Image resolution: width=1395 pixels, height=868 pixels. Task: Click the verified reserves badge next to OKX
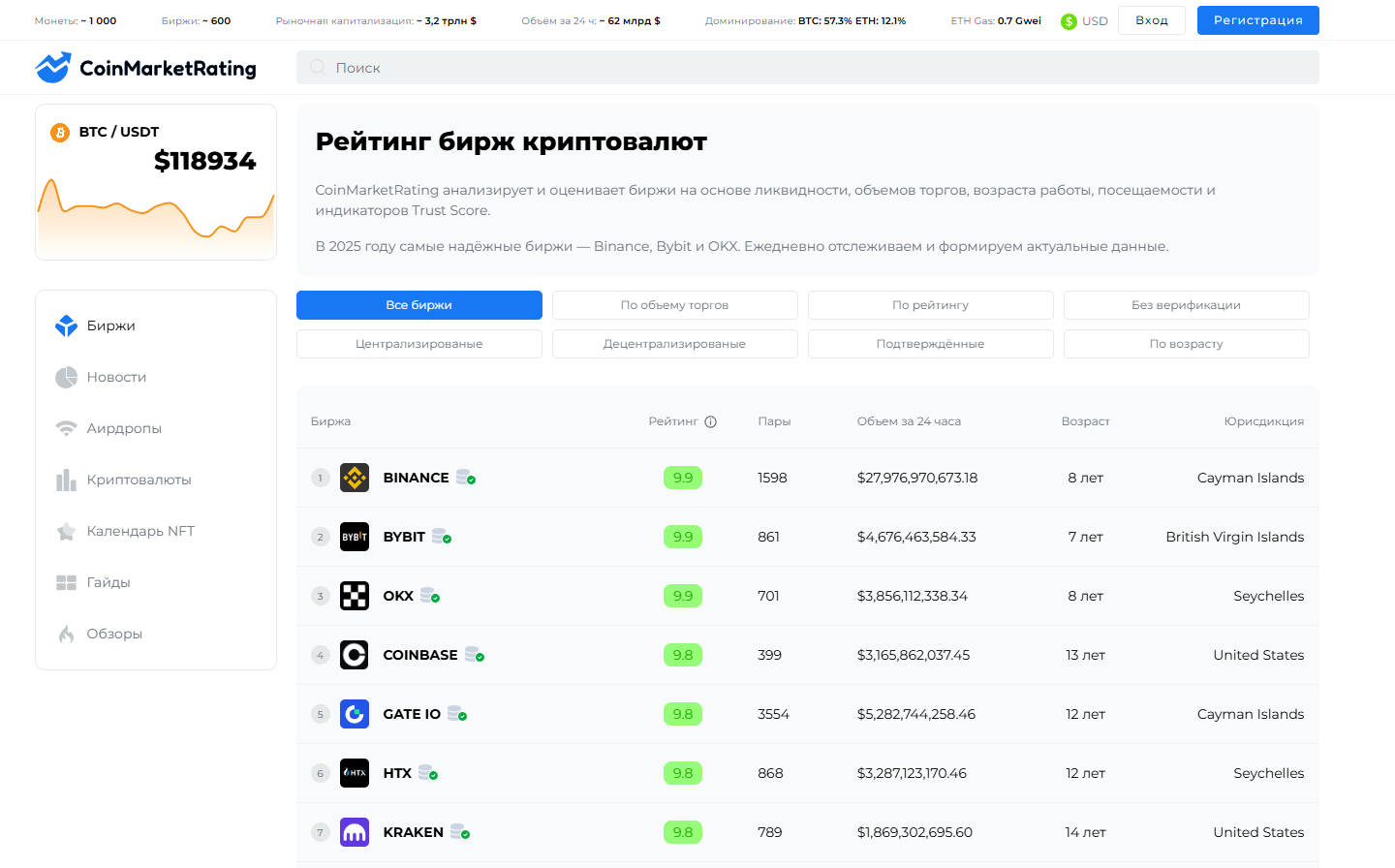pyautogui.click(x=430, y=596)
